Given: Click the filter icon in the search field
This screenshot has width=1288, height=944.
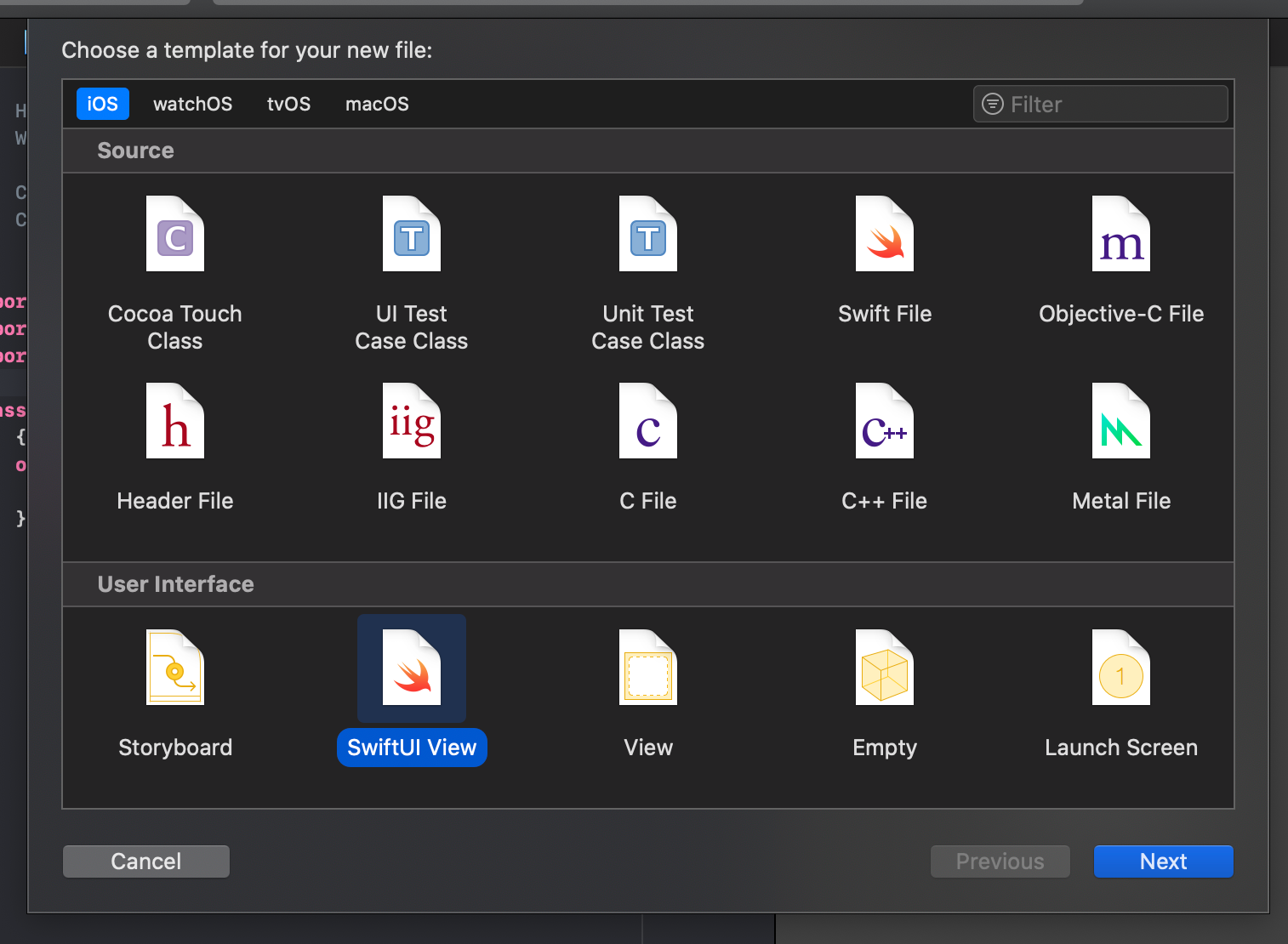Looking at the screenshot, I should [993, 104].
